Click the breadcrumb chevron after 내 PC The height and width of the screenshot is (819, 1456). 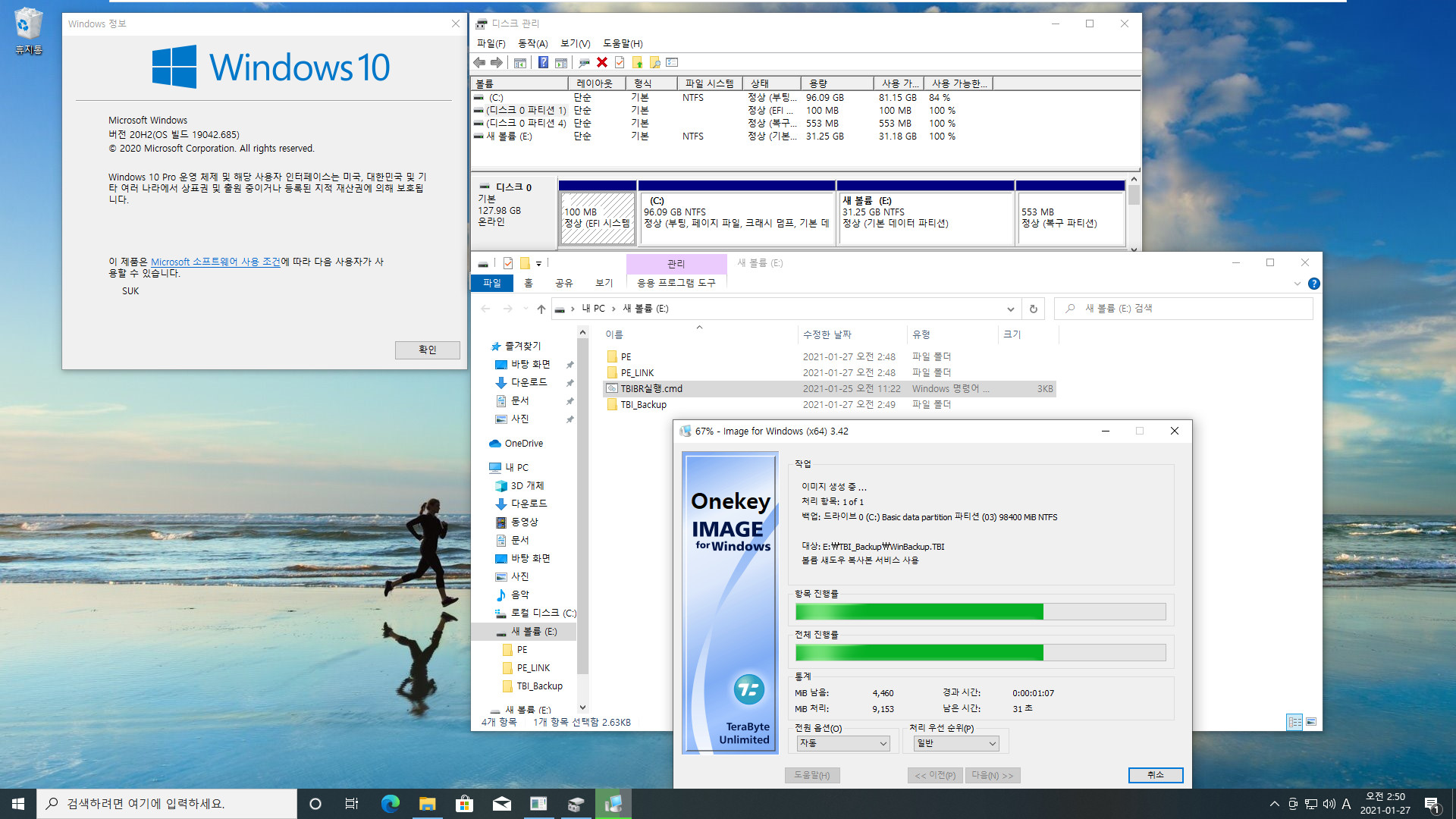click(x=613, y=309)
